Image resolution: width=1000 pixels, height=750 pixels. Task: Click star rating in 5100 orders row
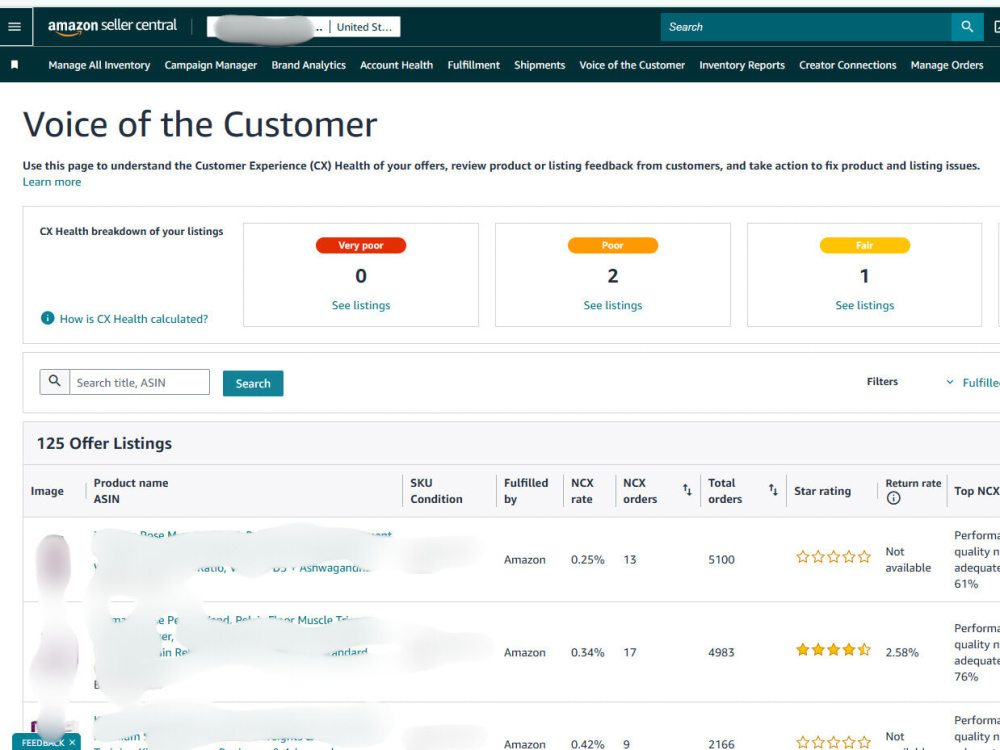tap(833, 557)
